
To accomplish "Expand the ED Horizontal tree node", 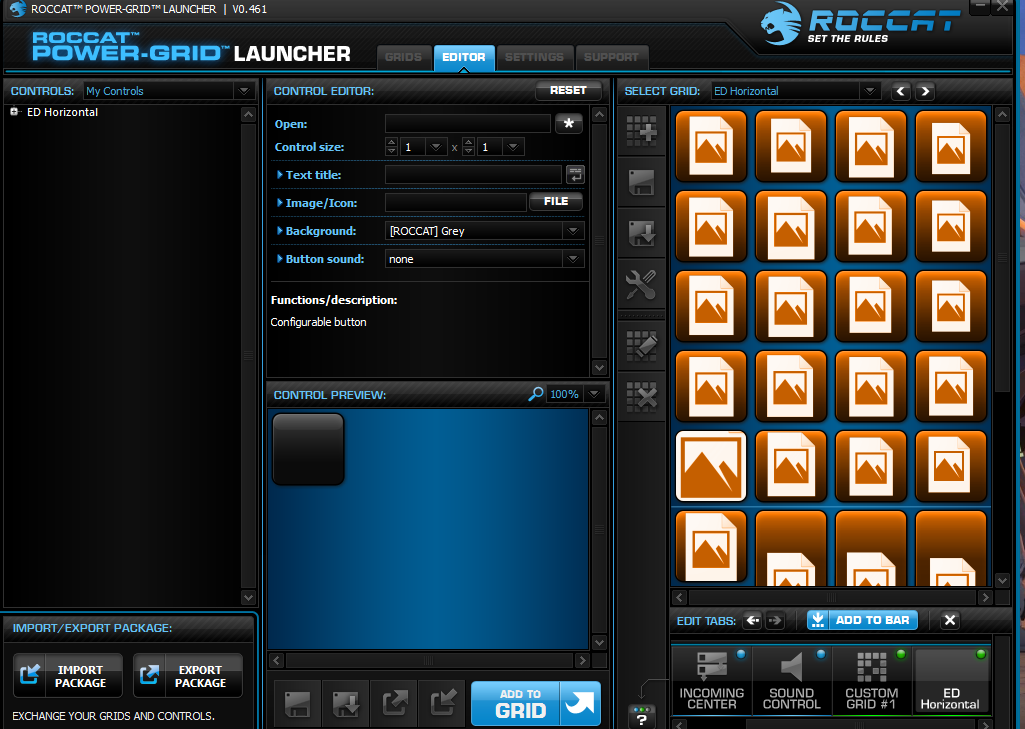I will tap(14, 112).
